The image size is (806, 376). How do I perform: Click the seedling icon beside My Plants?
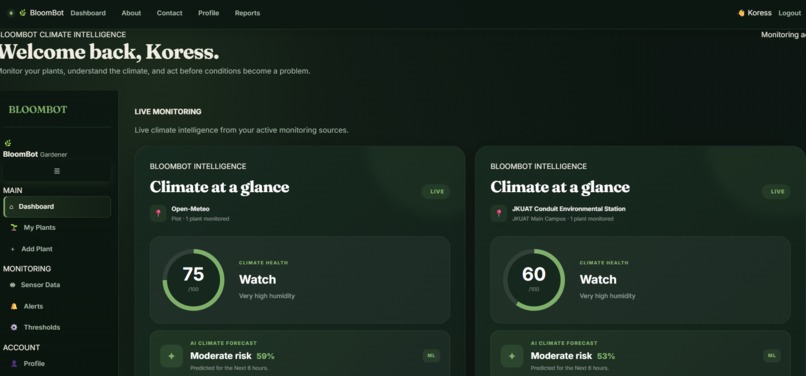point(14,227)
